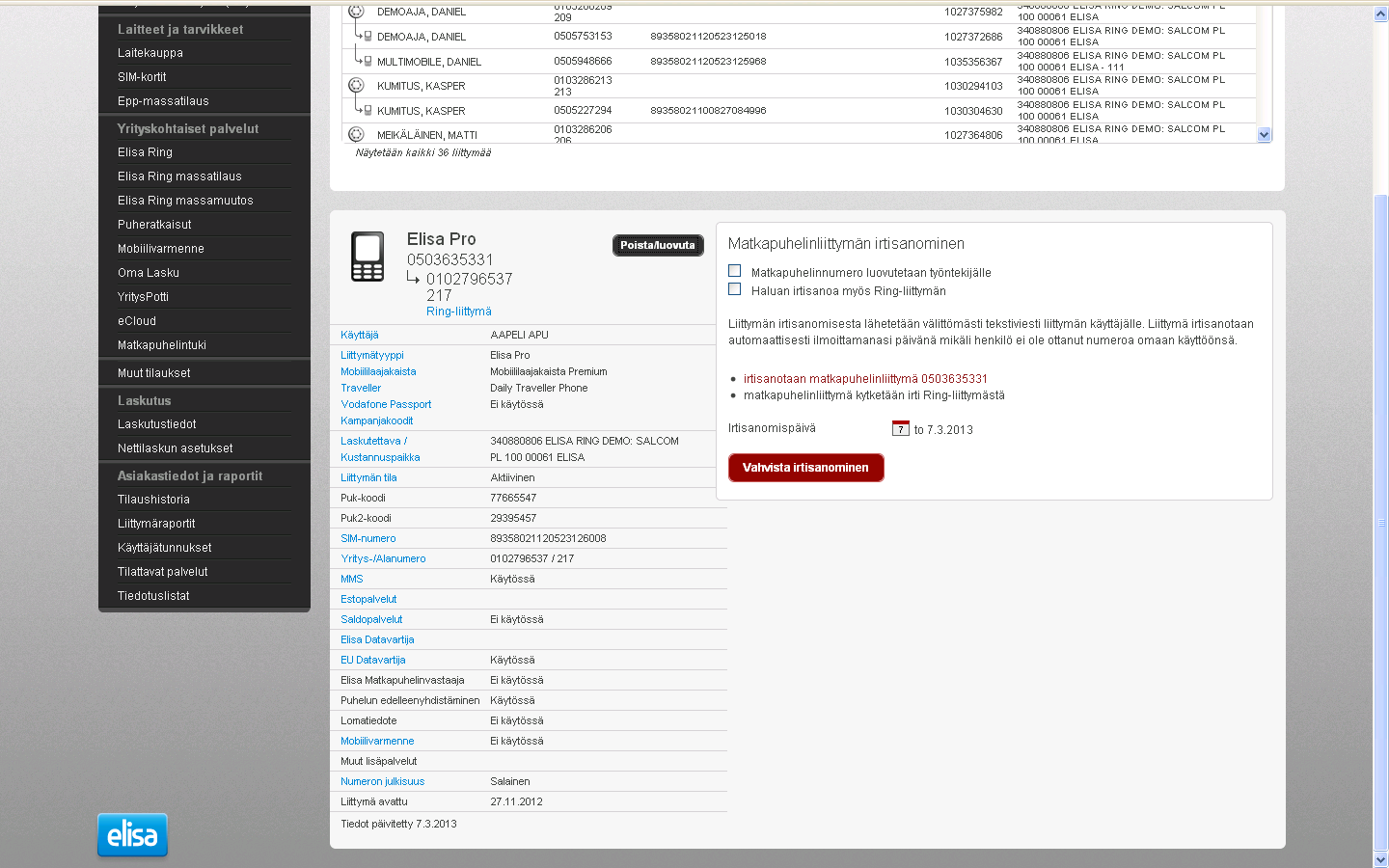Open Matkapuhelintuki menu item
This screenshot has height=868, width=1389.
(162, 345)
